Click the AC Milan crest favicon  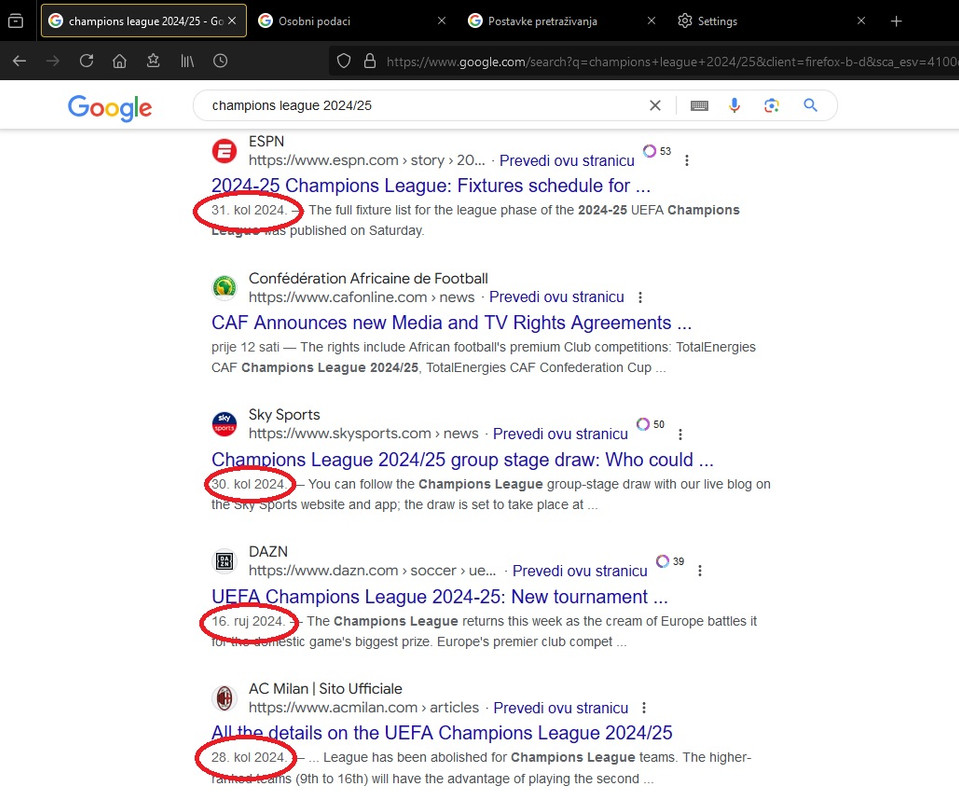click(x=224, y=698)
